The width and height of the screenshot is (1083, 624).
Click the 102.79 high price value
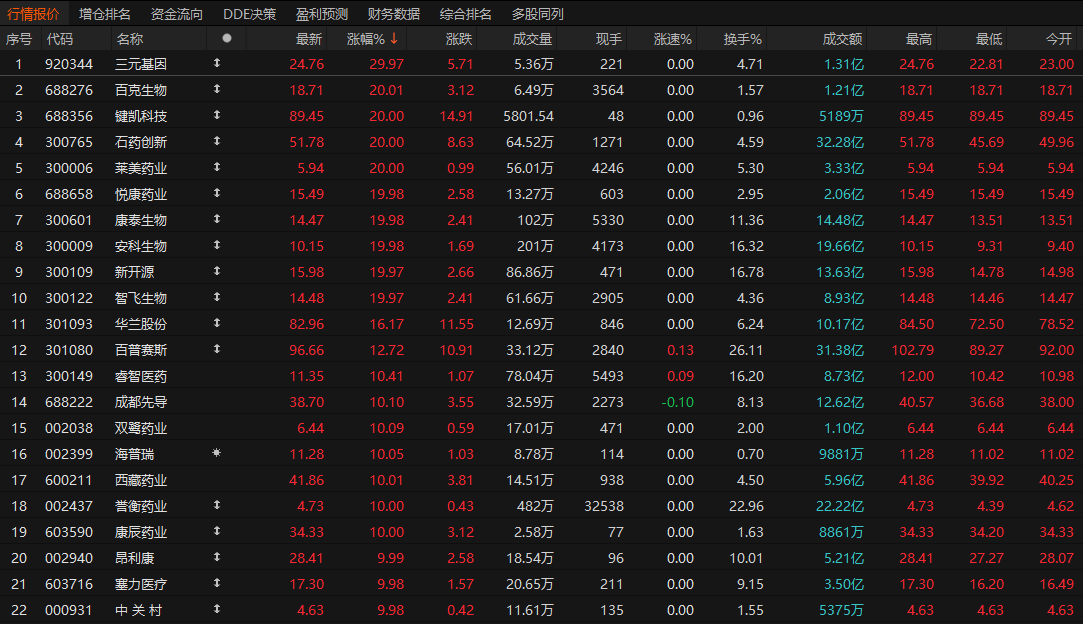click(912, 350)
